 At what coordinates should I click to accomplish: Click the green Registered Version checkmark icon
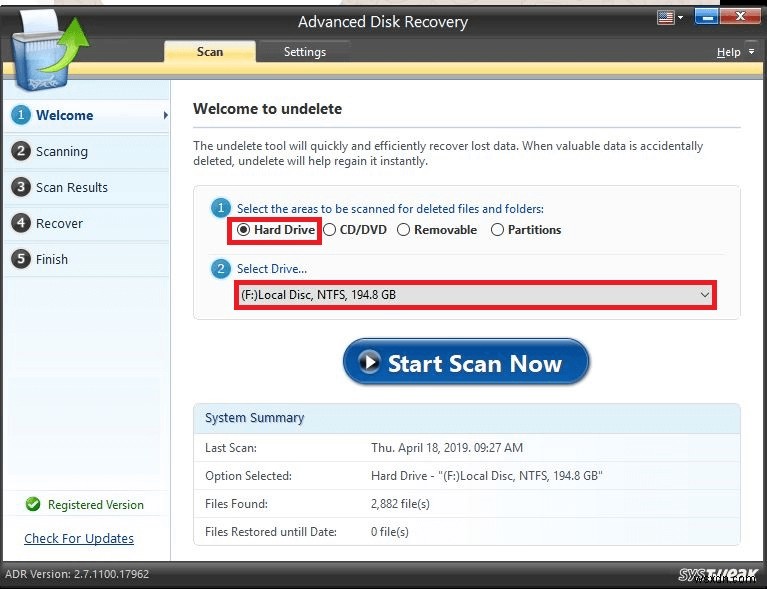pyautogui.click(x=33, y=504)
